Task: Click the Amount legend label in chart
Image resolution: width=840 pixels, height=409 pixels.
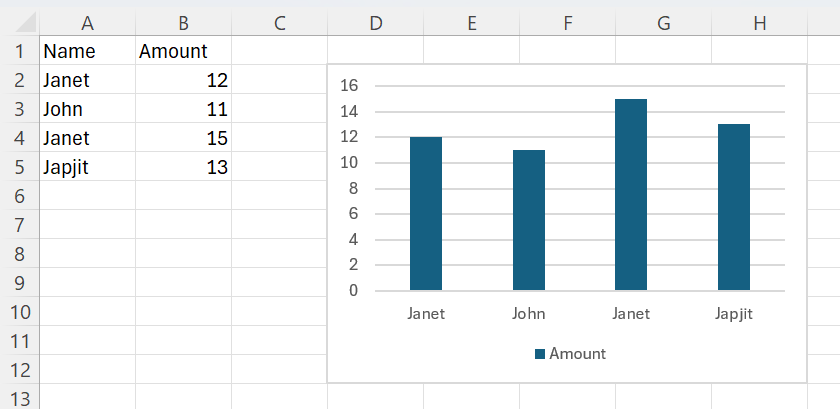Action: click(x=578, y=354)
